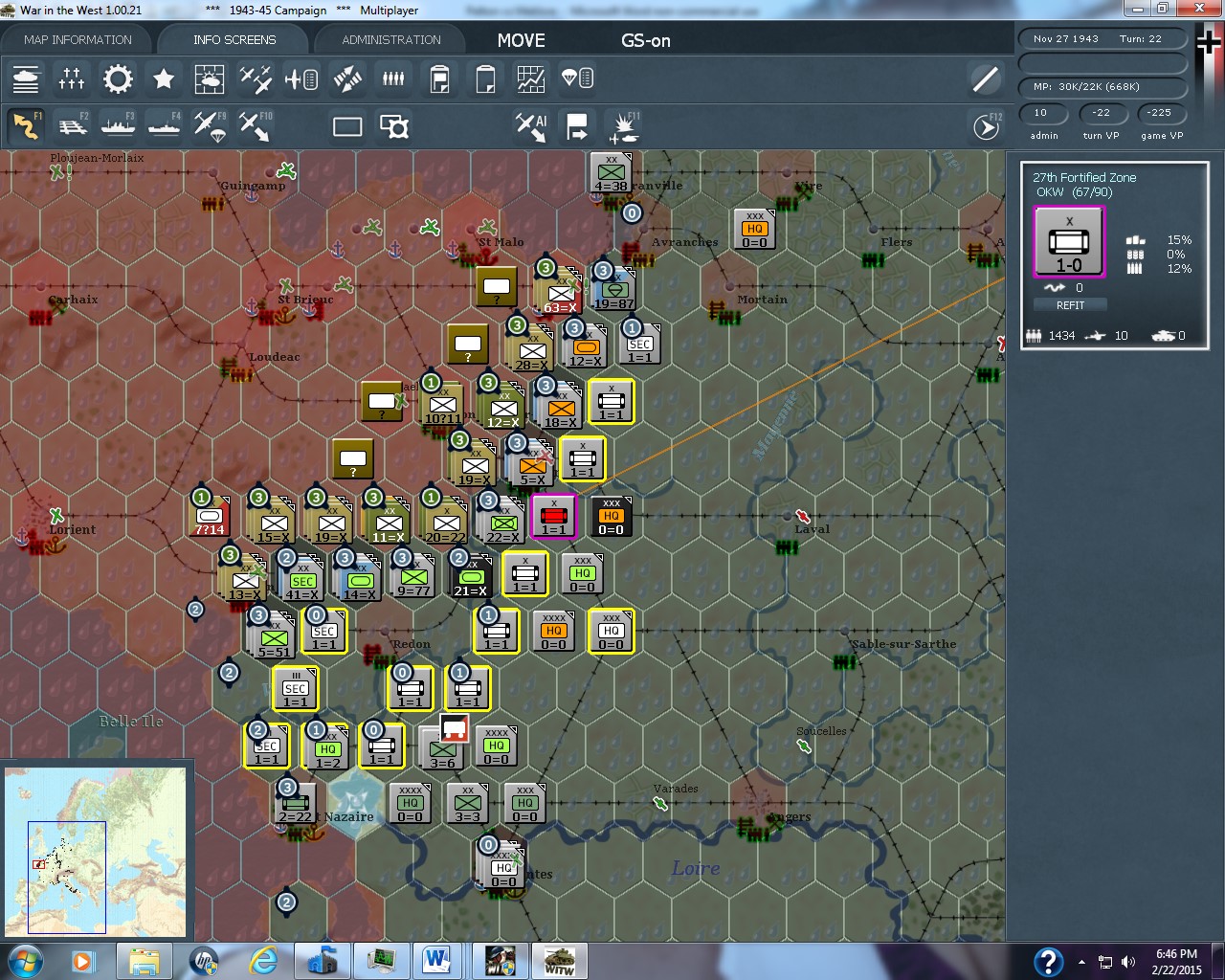Click the 27th Fortified Zone unit name
This screenshot has width=1225, height=980.
[1084, 178]
